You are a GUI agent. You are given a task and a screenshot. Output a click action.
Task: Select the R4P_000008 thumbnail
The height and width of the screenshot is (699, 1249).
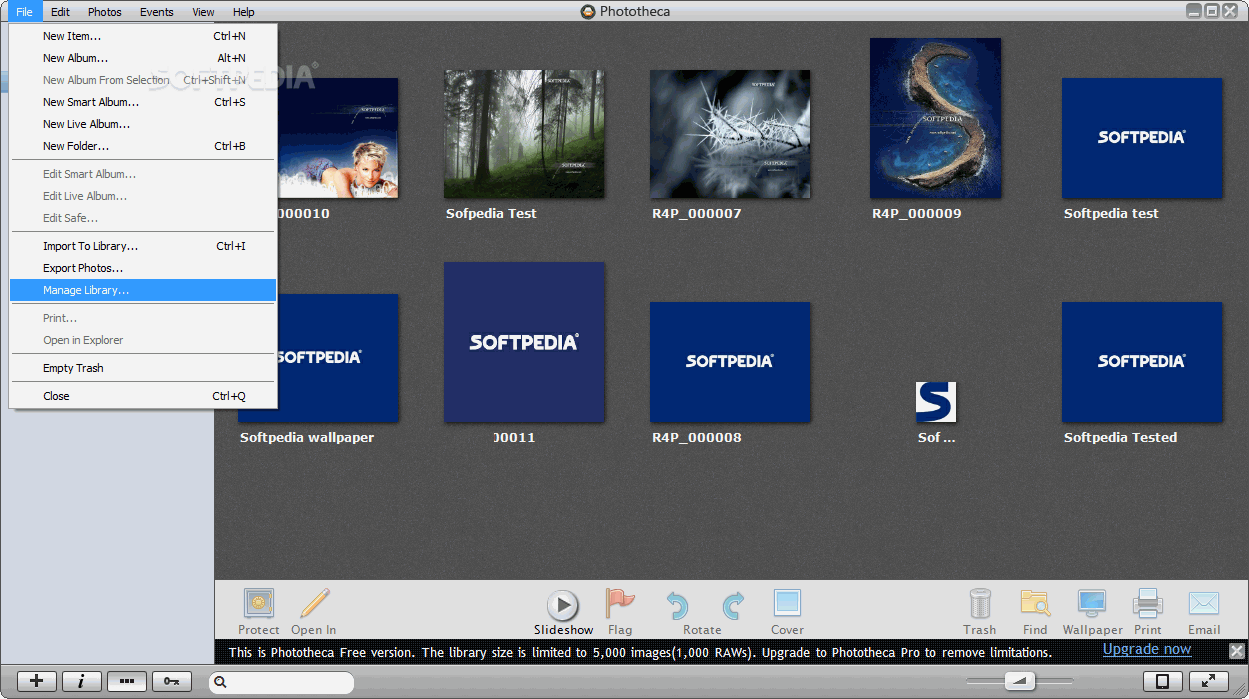730,362
